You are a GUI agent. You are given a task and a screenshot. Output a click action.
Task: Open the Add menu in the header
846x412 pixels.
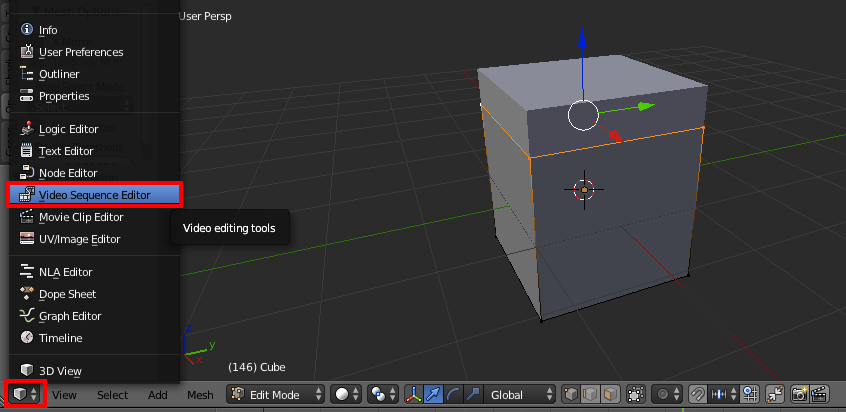[158, 395]
